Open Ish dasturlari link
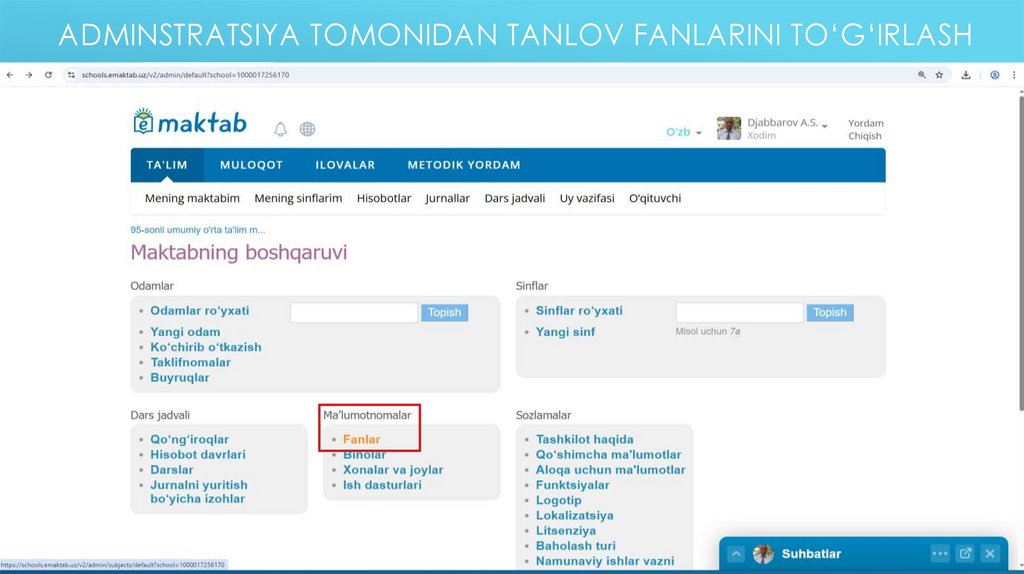This screenshot has height=574, width=1024. pyautogui.click(x=382, y=485)
